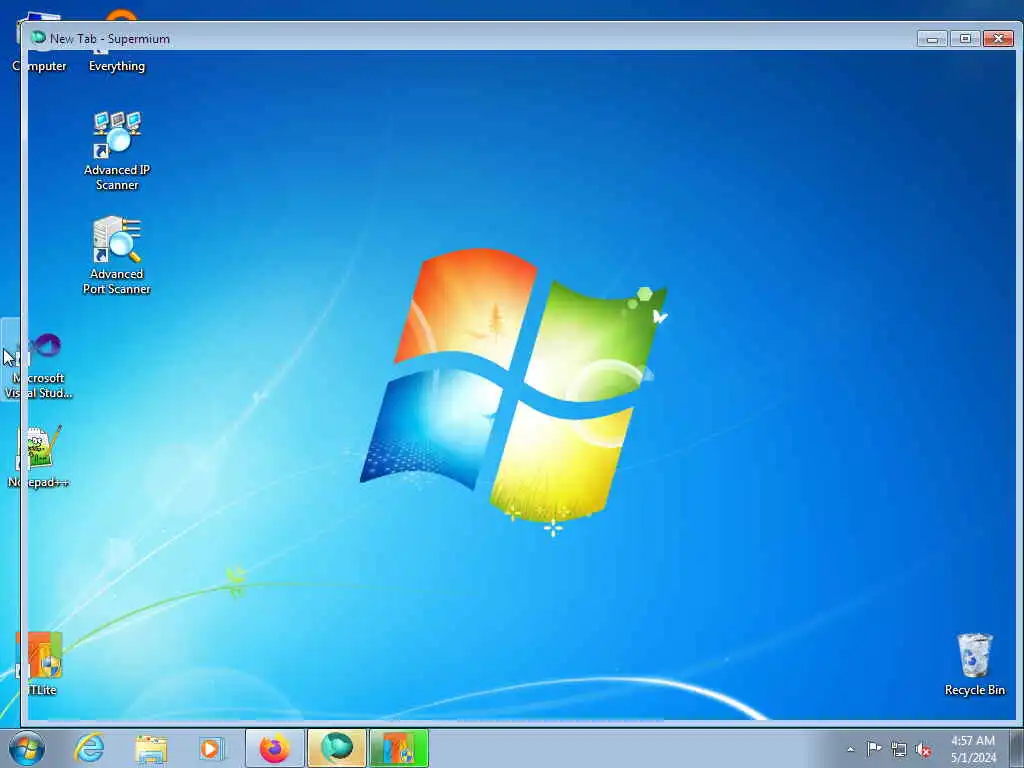
Task: Switch to Firefox in the taskbar
Action: pos(274,748)
